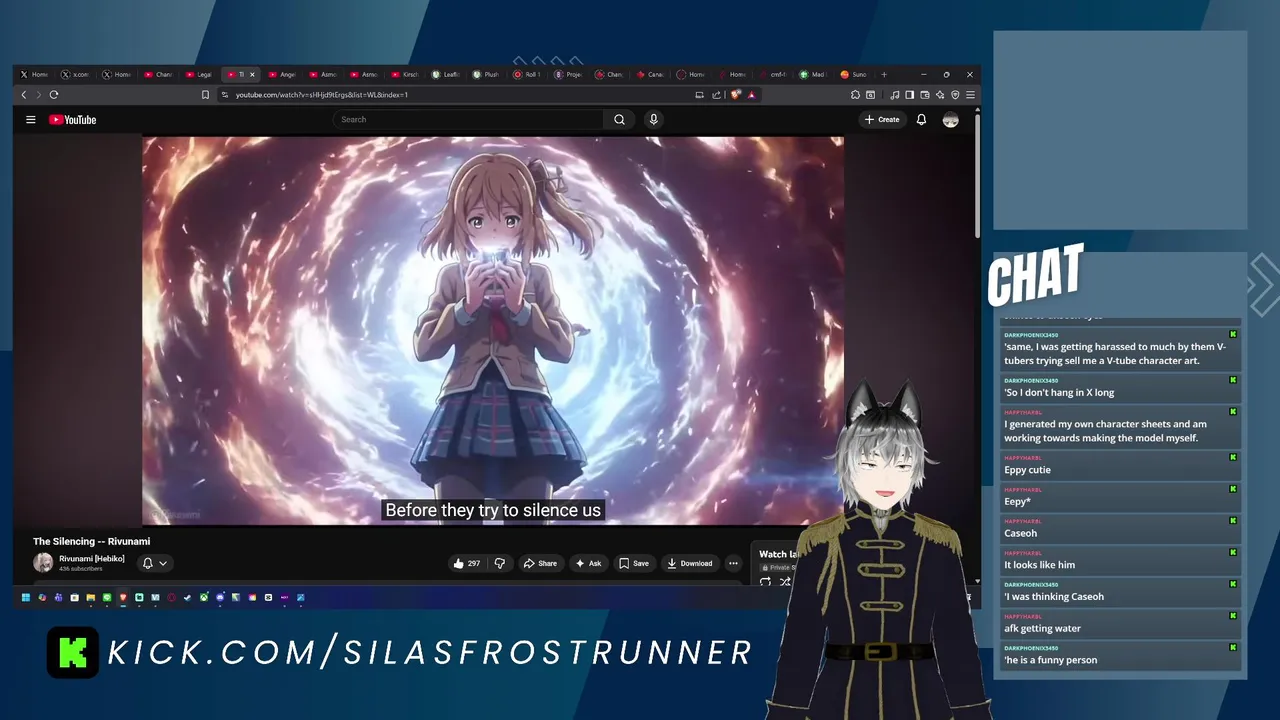1280x720 pixels.
Task: Click the magnifier search button
Action: click(619, 119)
